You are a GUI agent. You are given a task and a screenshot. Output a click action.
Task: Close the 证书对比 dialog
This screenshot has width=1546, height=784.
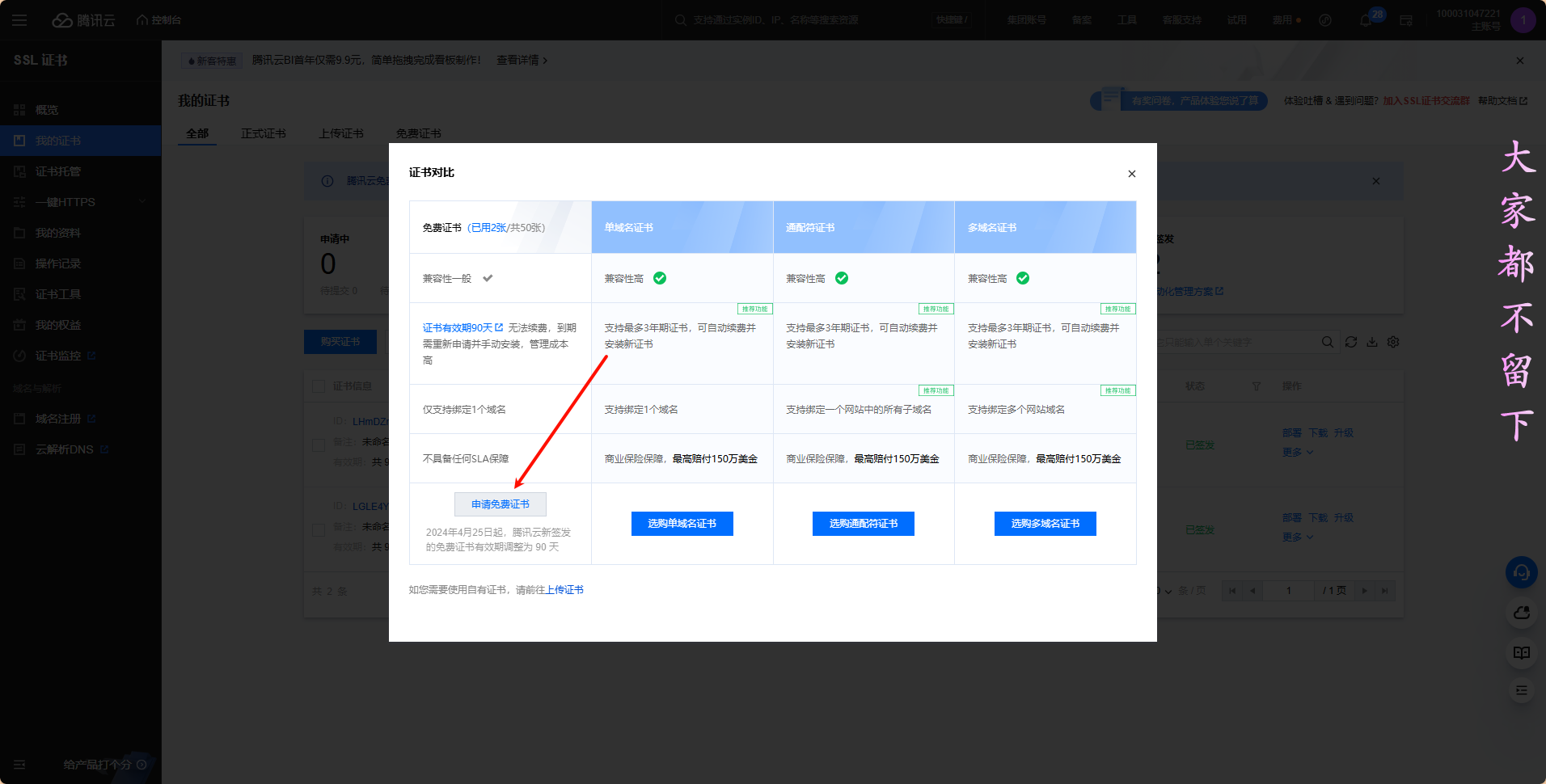coord(1131,174)
